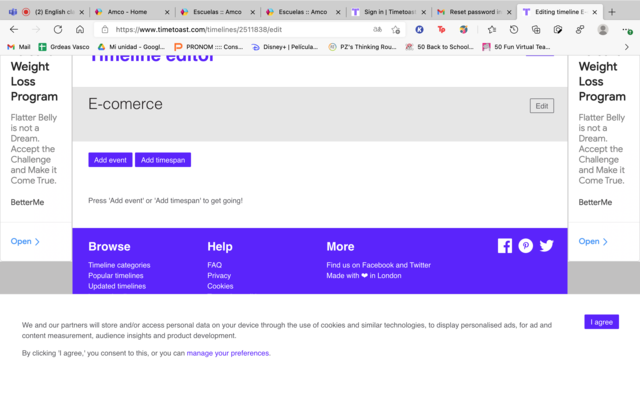Close the Amco - Home tab
Image resolution: width=640 pixels, height=400 pixels.
point(167,12)
